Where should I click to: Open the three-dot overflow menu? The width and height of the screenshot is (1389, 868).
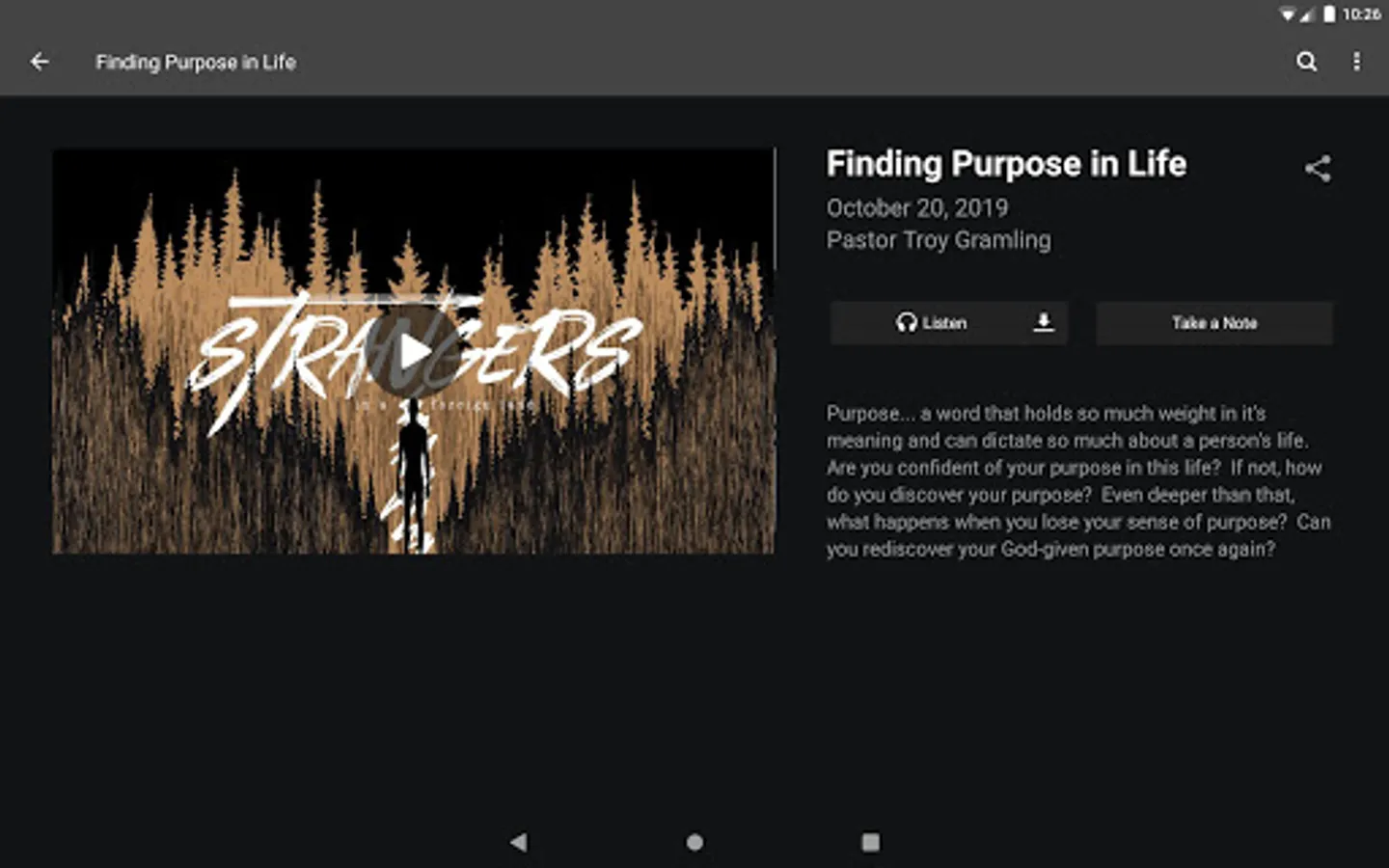click(x=1356, y=62)
